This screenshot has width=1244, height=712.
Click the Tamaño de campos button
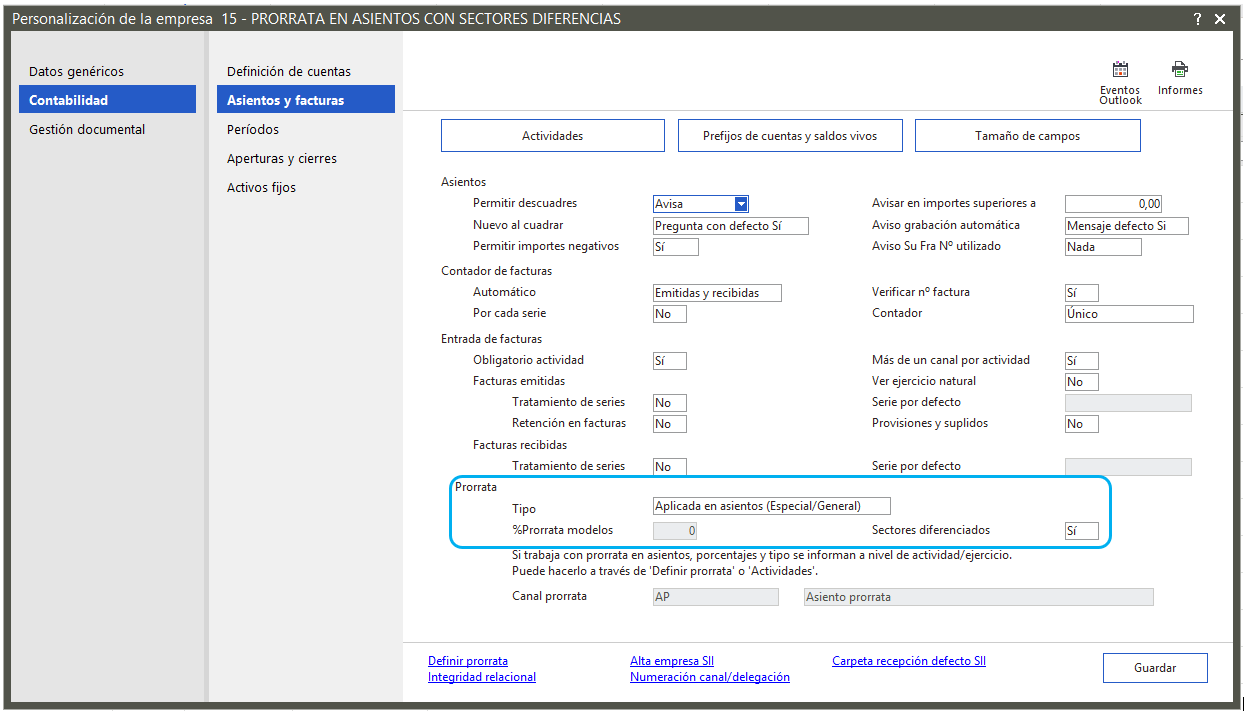[x=1027, y=136]
